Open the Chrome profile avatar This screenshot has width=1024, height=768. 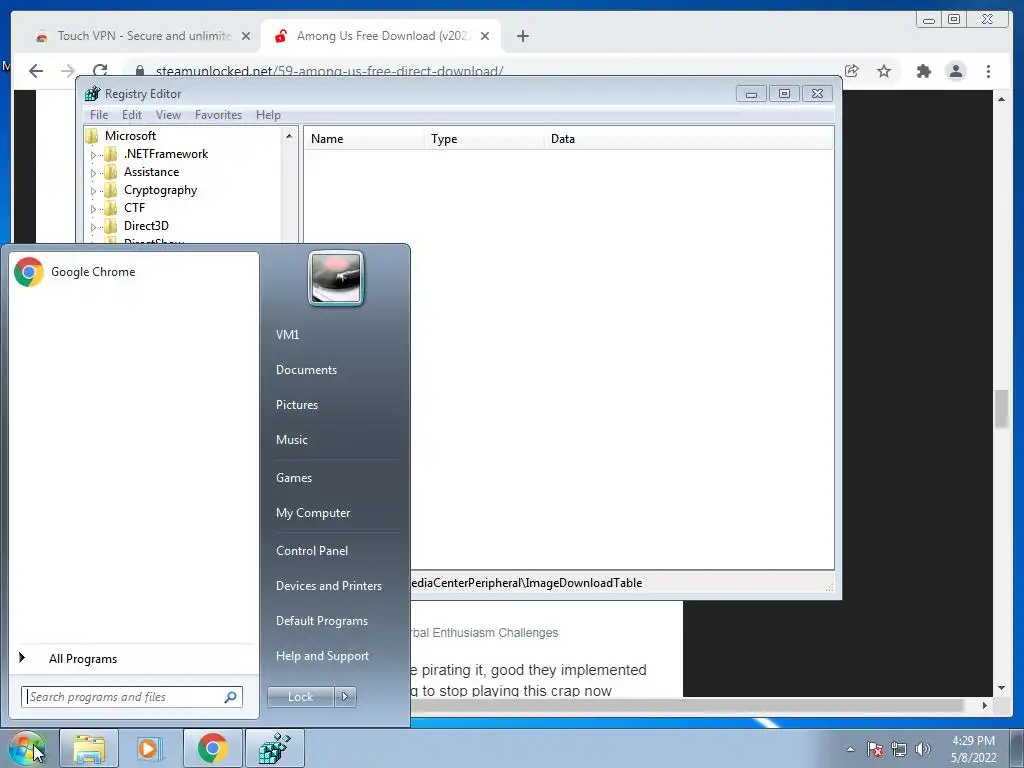(x=956, y=71)
